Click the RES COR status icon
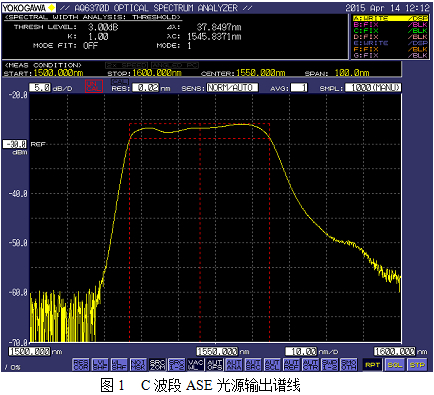 (x=81, y=365)
